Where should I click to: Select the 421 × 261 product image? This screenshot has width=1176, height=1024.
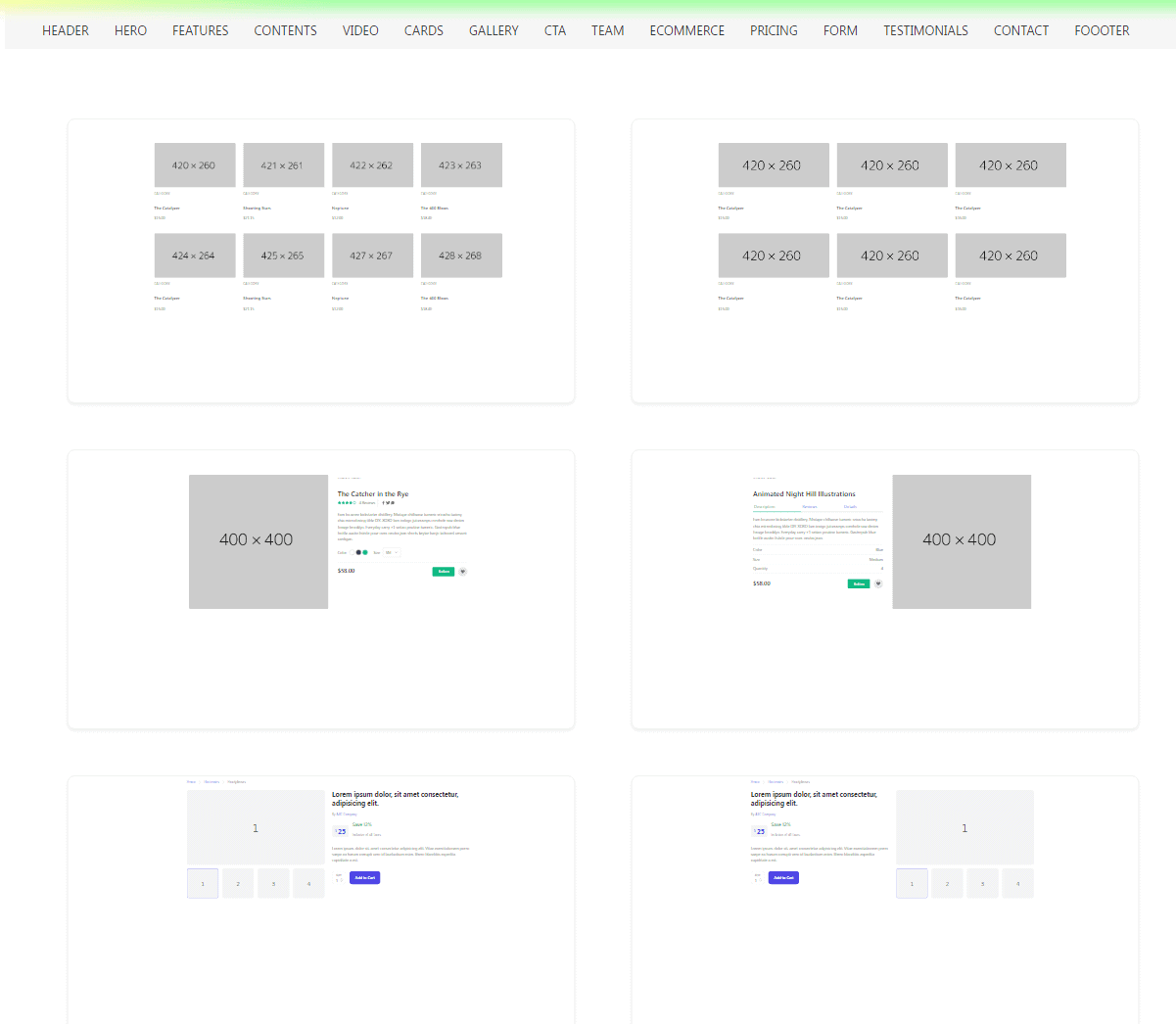(283, 165)
